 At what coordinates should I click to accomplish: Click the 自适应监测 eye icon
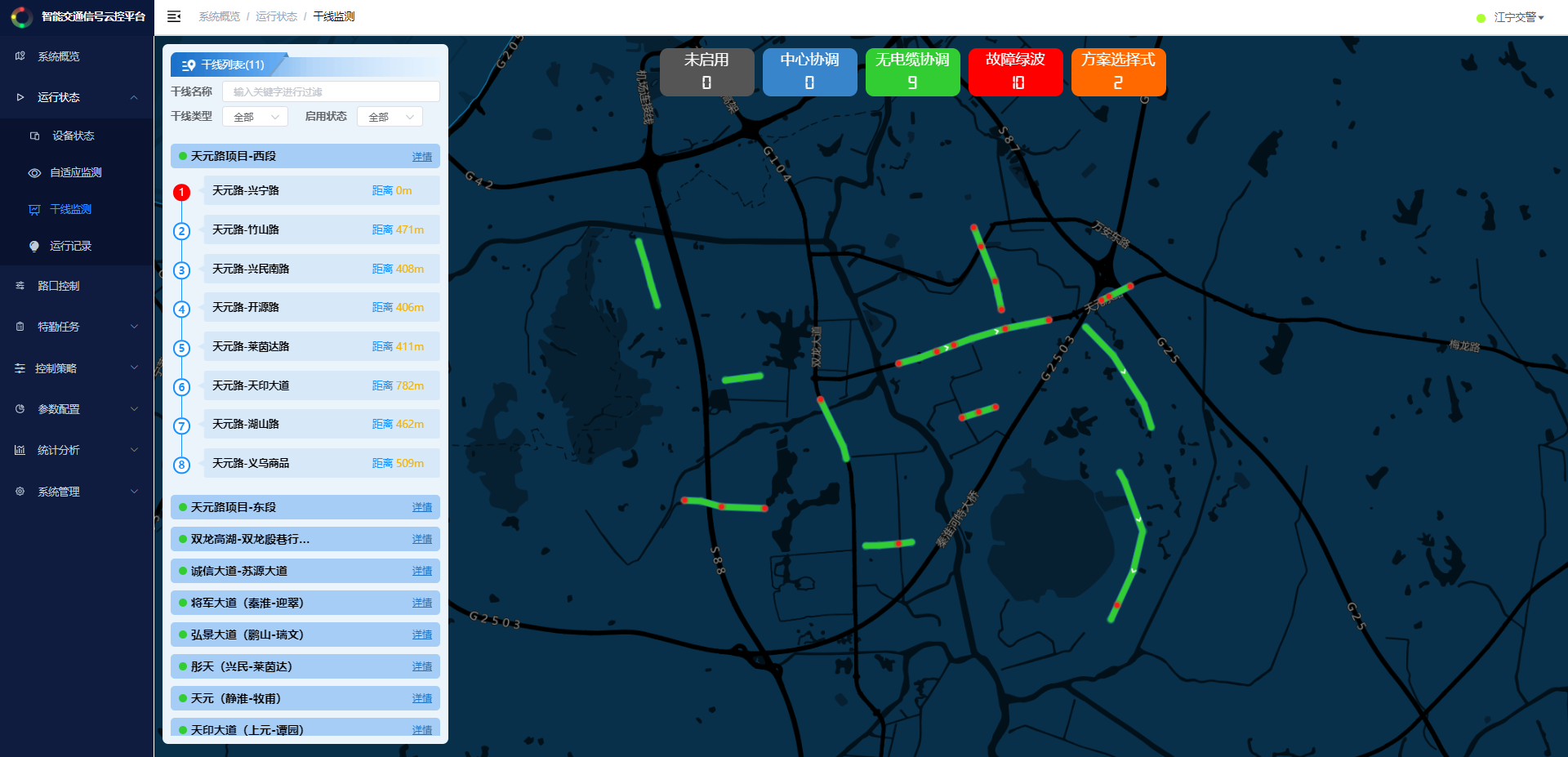[34, 173]
